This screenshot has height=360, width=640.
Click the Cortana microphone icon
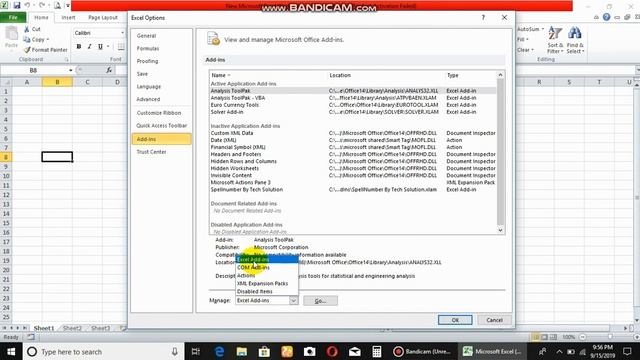tap(175, 351)
